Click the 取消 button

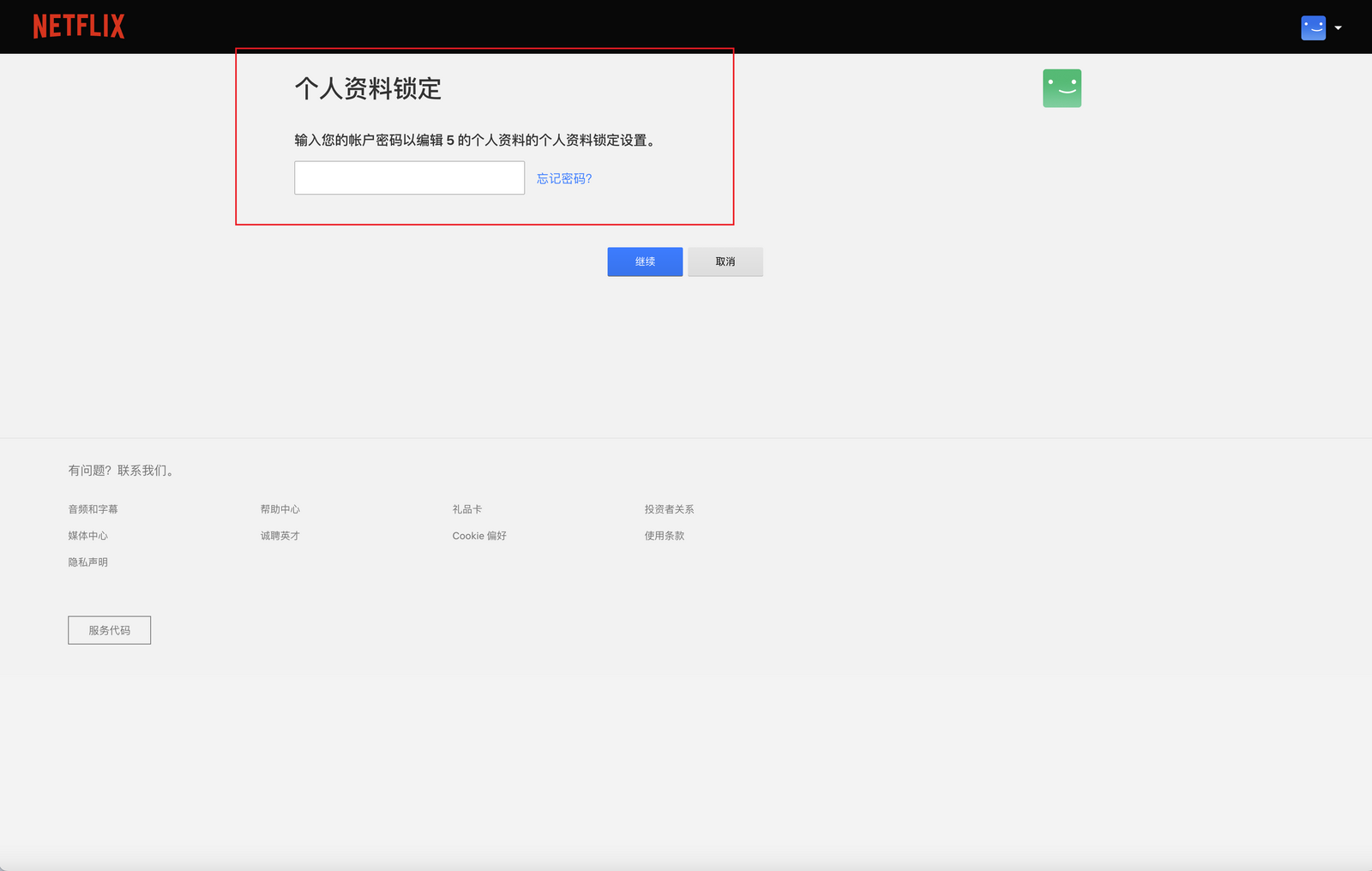coord(725,261)
